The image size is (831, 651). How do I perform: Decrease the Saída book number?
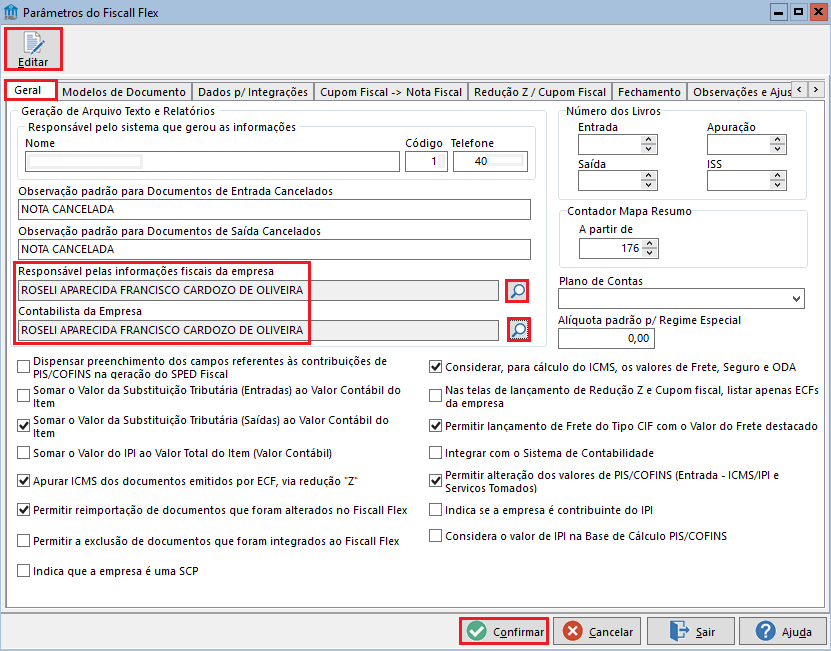point(649,185)
